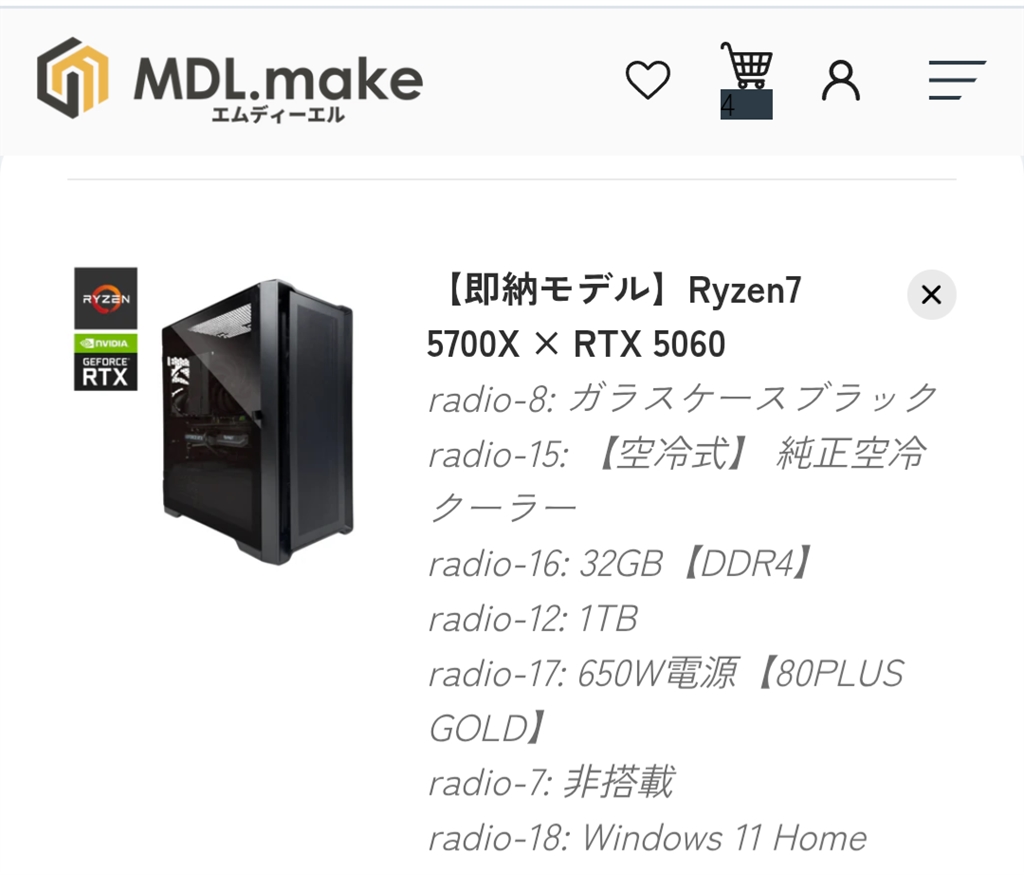Open the wishlist heart icon

point(647,80)
